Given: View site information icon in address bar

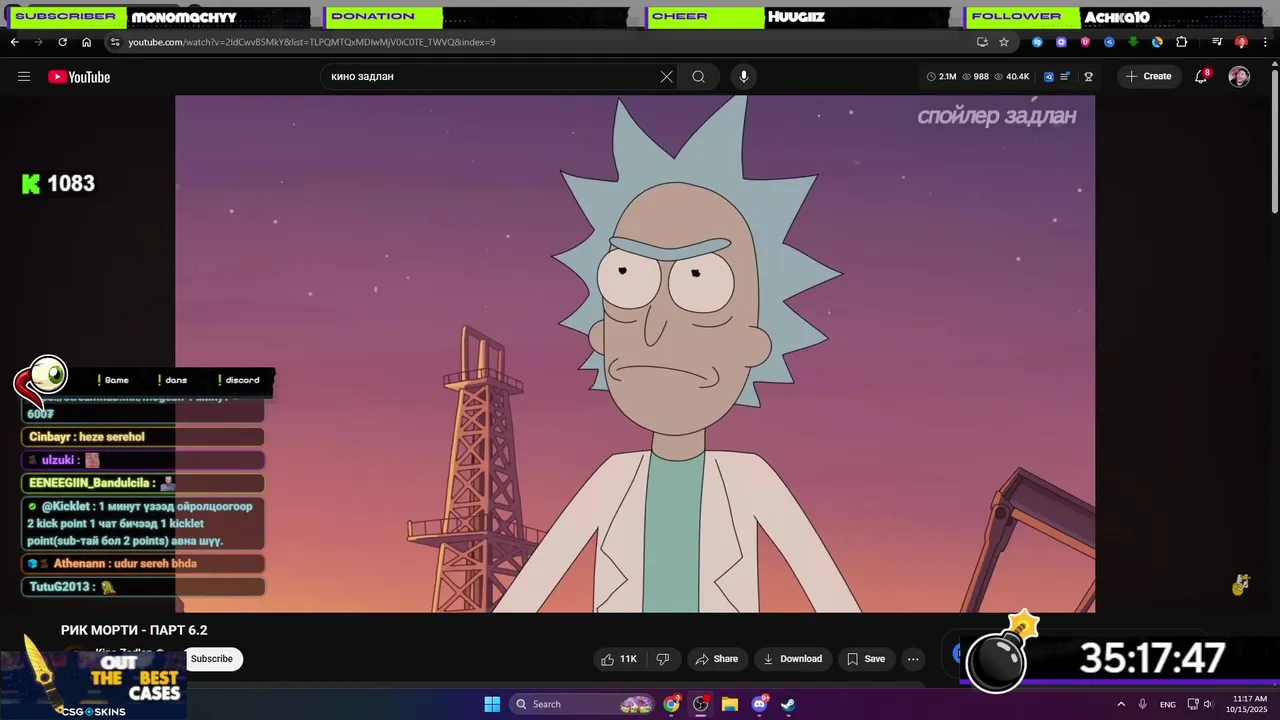Looking at the screenshot, I should pyautogui.click(x=115, y=42).
